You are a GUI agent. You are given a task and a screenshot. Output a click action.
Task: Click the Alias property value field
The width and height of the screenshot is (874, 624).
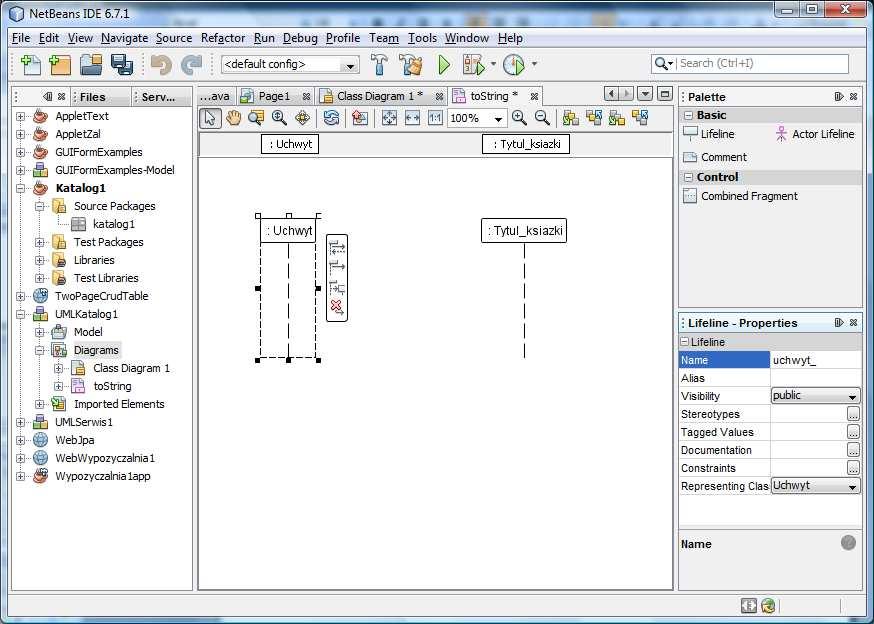click(x=815, y=378)
